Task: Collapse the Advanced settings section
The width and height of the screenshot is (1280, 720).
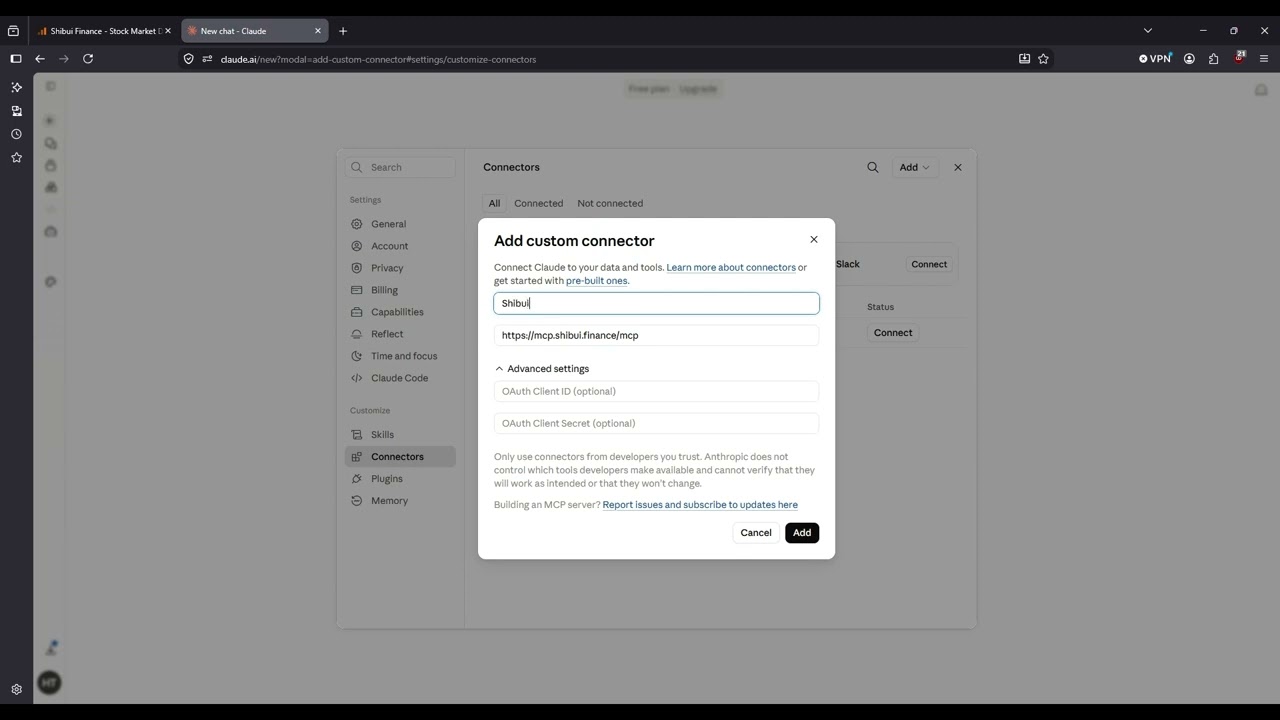Action: pos(542,369)
